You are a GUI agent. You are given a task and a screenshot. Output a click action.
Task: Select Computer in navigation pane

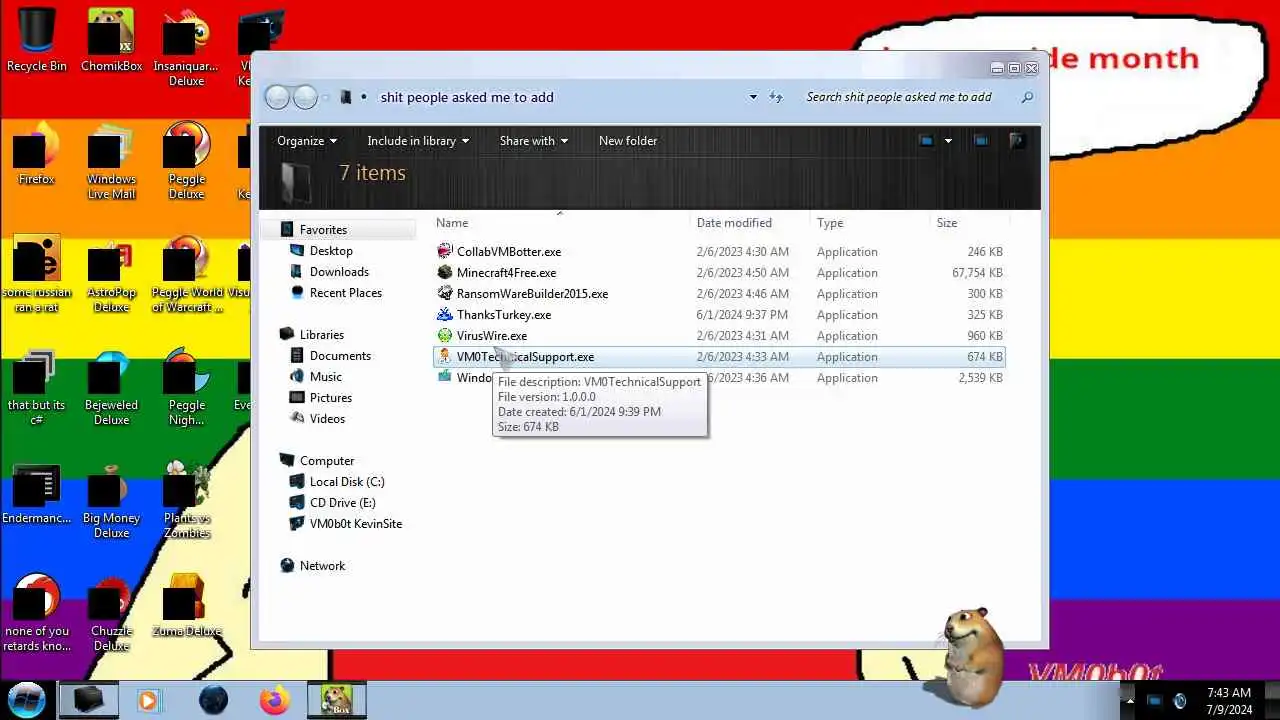click(x=327, y=461)
